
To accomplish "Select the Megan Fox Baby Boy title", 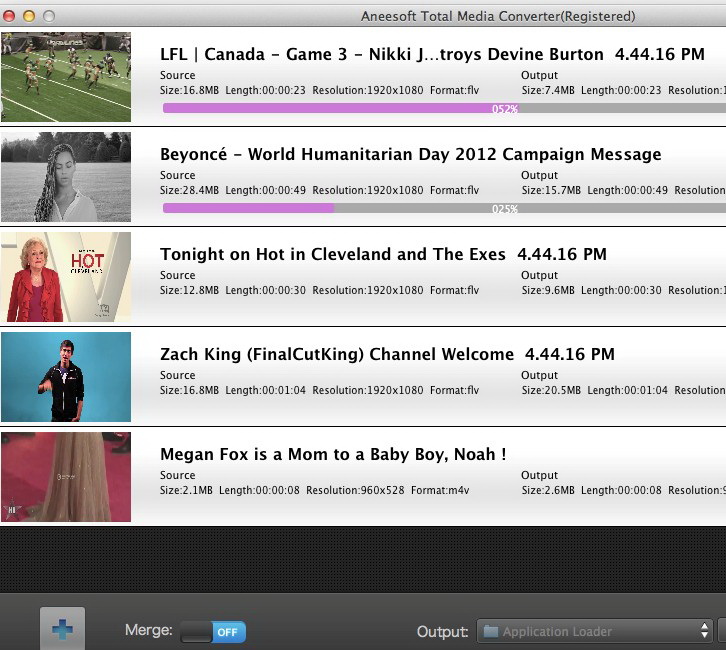I will click(x=333, y=454).
